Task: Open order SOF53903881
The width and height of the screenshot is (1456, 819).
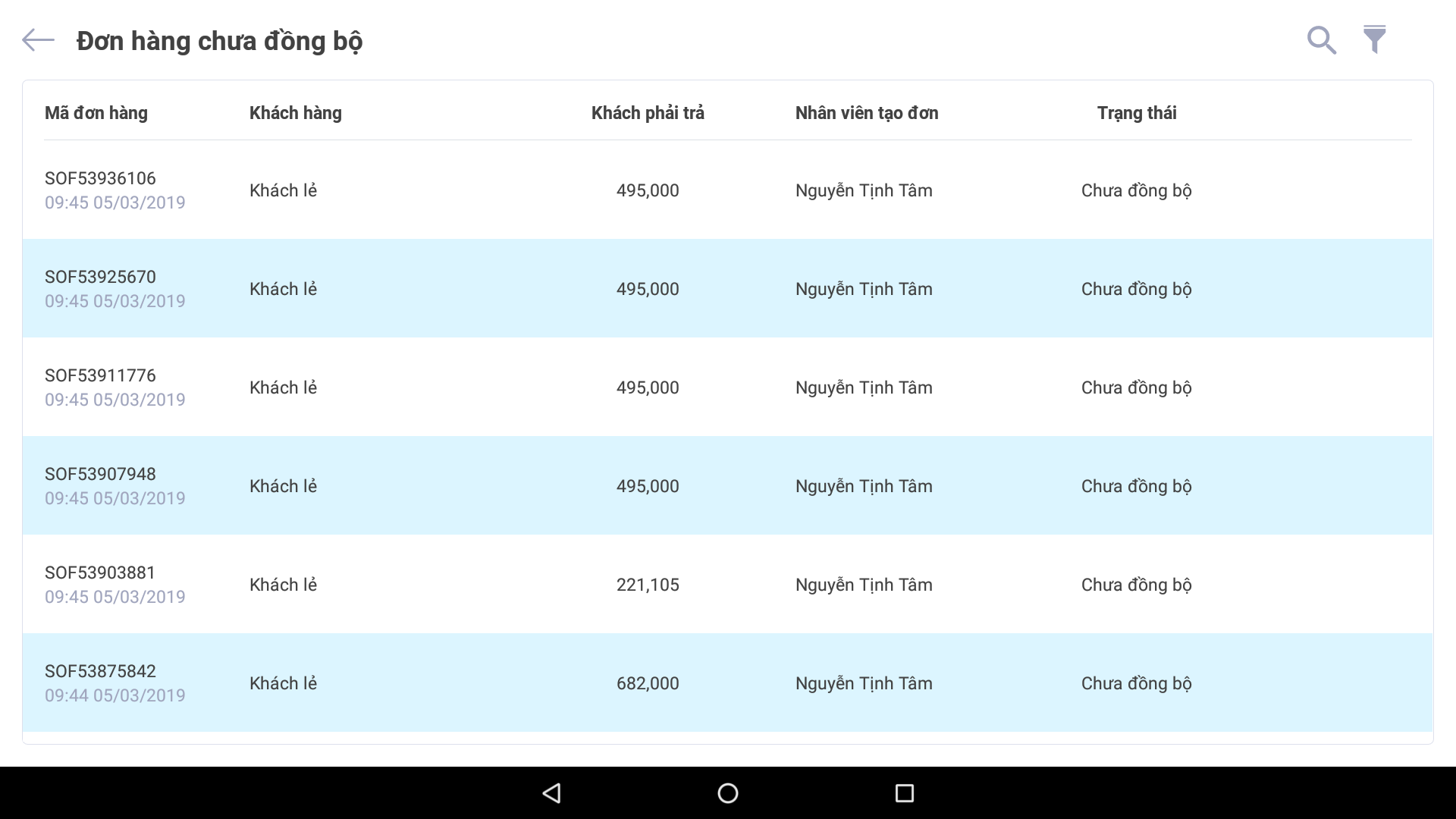Action: point(100,573)
